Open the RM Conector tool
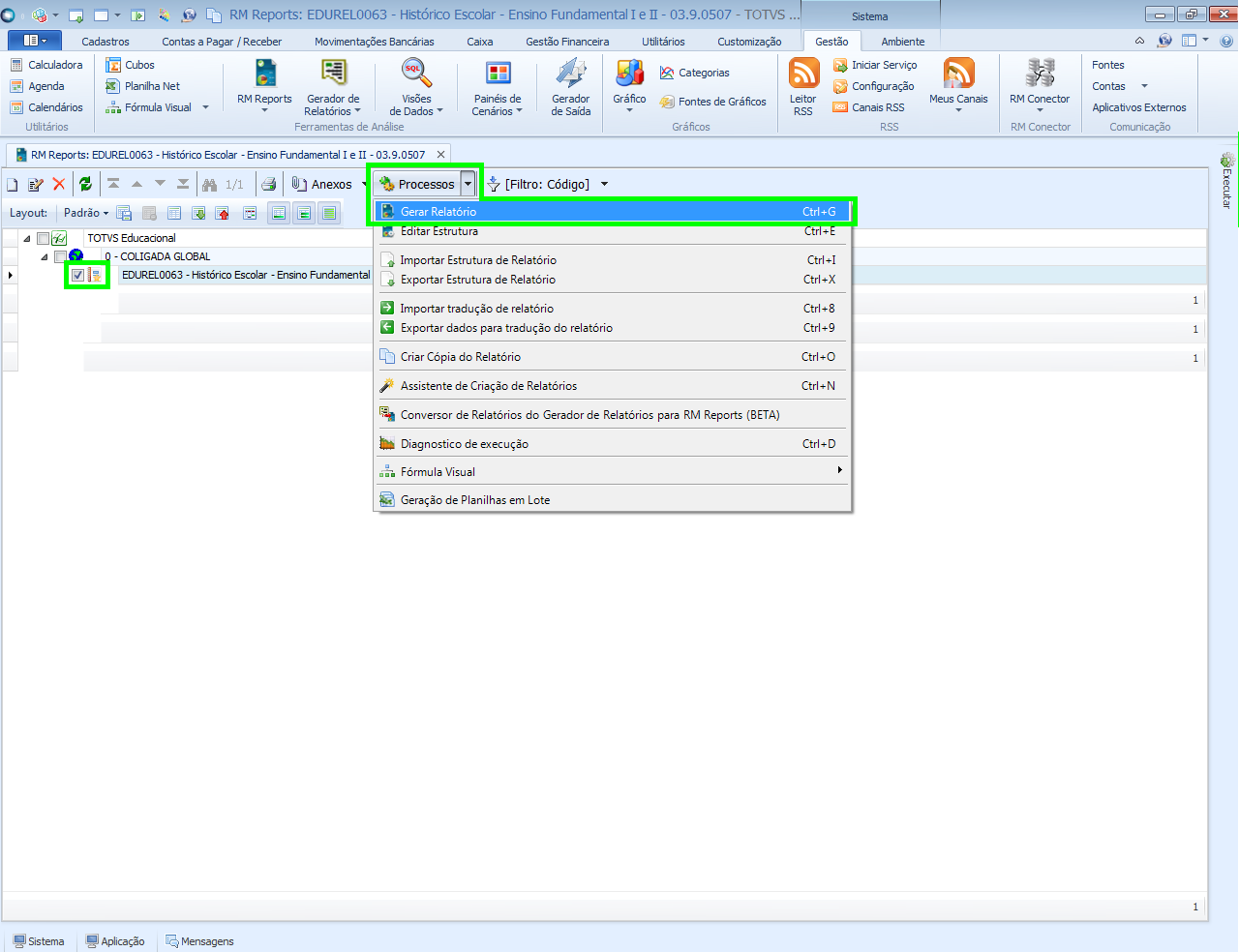The height and width of the screenshot is (952, 1239). pos(1040,85)
